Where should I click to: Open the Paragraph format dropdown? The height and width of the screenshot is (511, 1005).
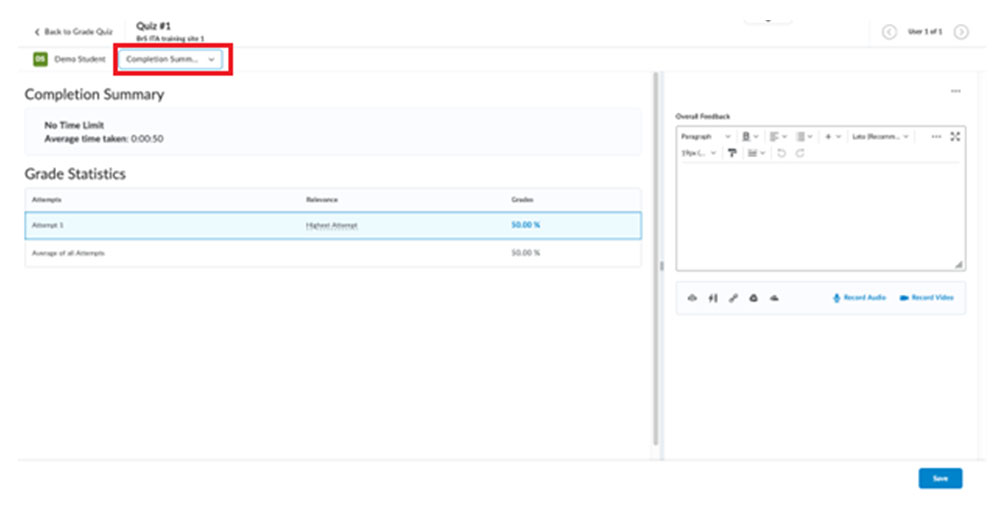click(x=706, y=136)
